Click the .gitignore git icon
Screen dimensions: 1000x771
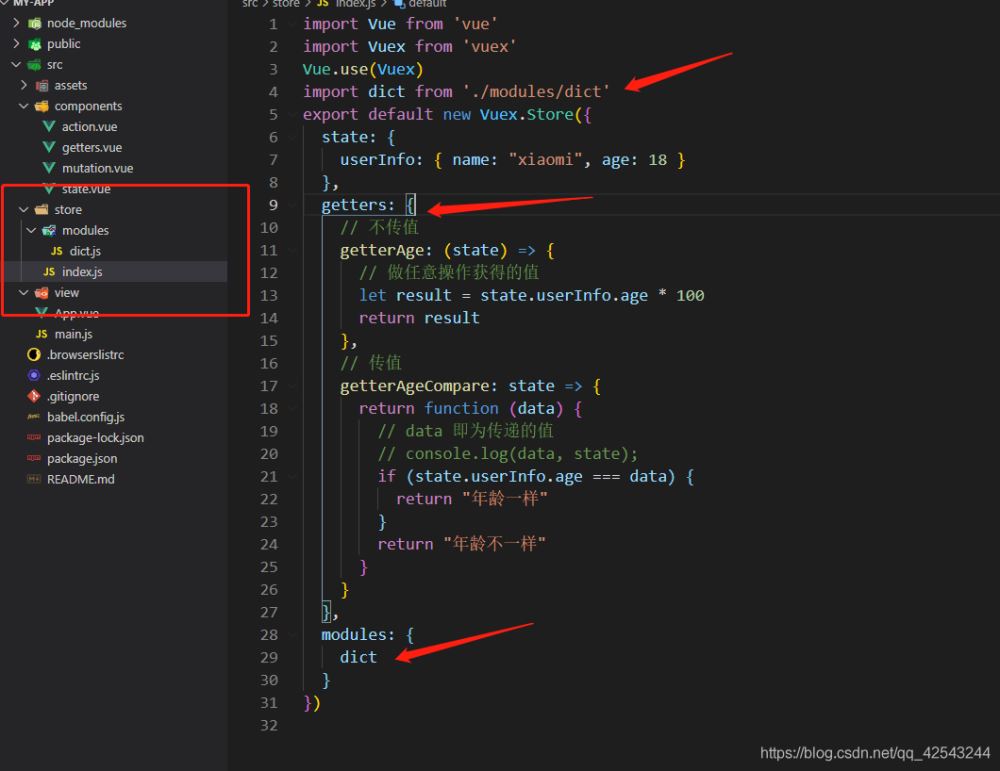coord(35,396)
